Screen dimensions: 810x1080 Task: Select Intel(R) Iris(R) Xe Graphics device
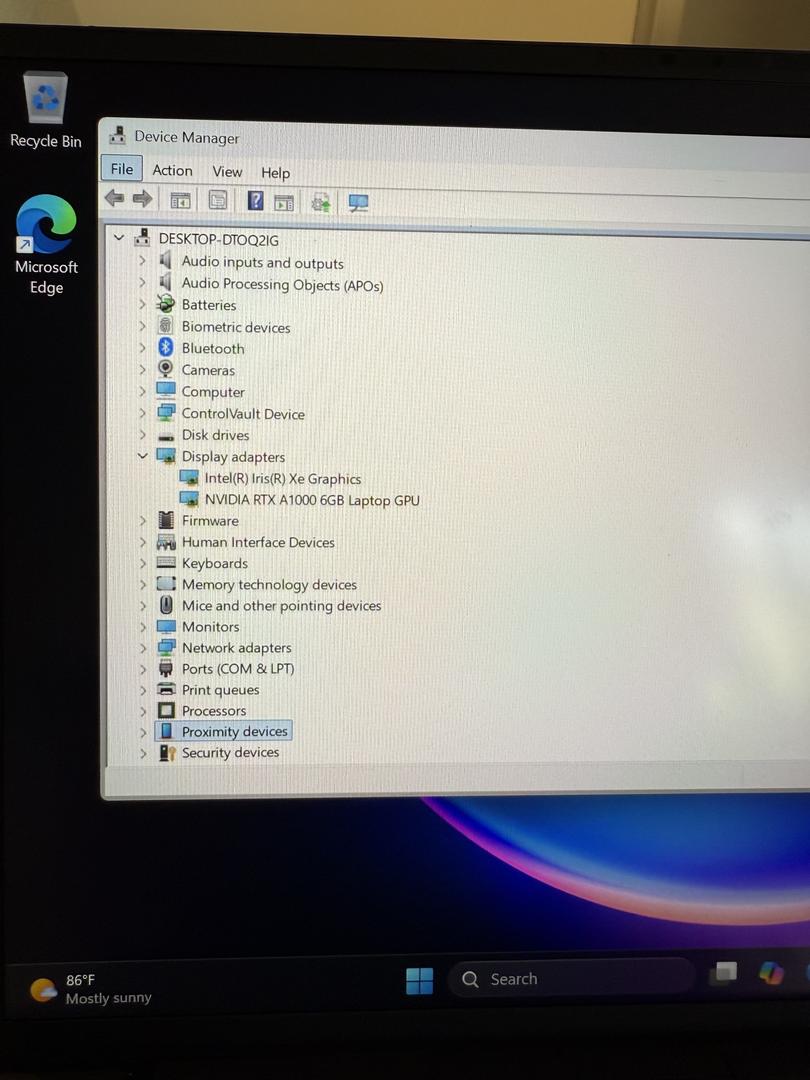(x=282, y=479)
